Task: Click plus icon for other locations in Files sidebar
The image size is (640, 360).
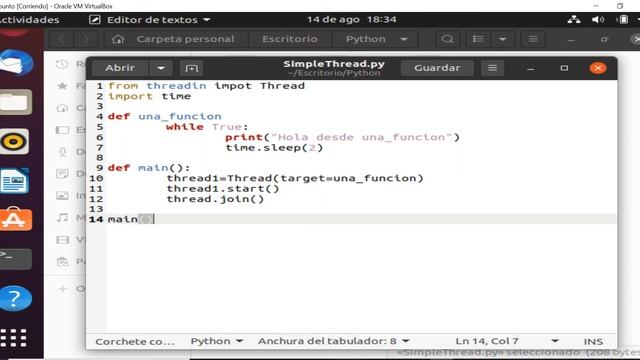Action: tap(62, 289)
